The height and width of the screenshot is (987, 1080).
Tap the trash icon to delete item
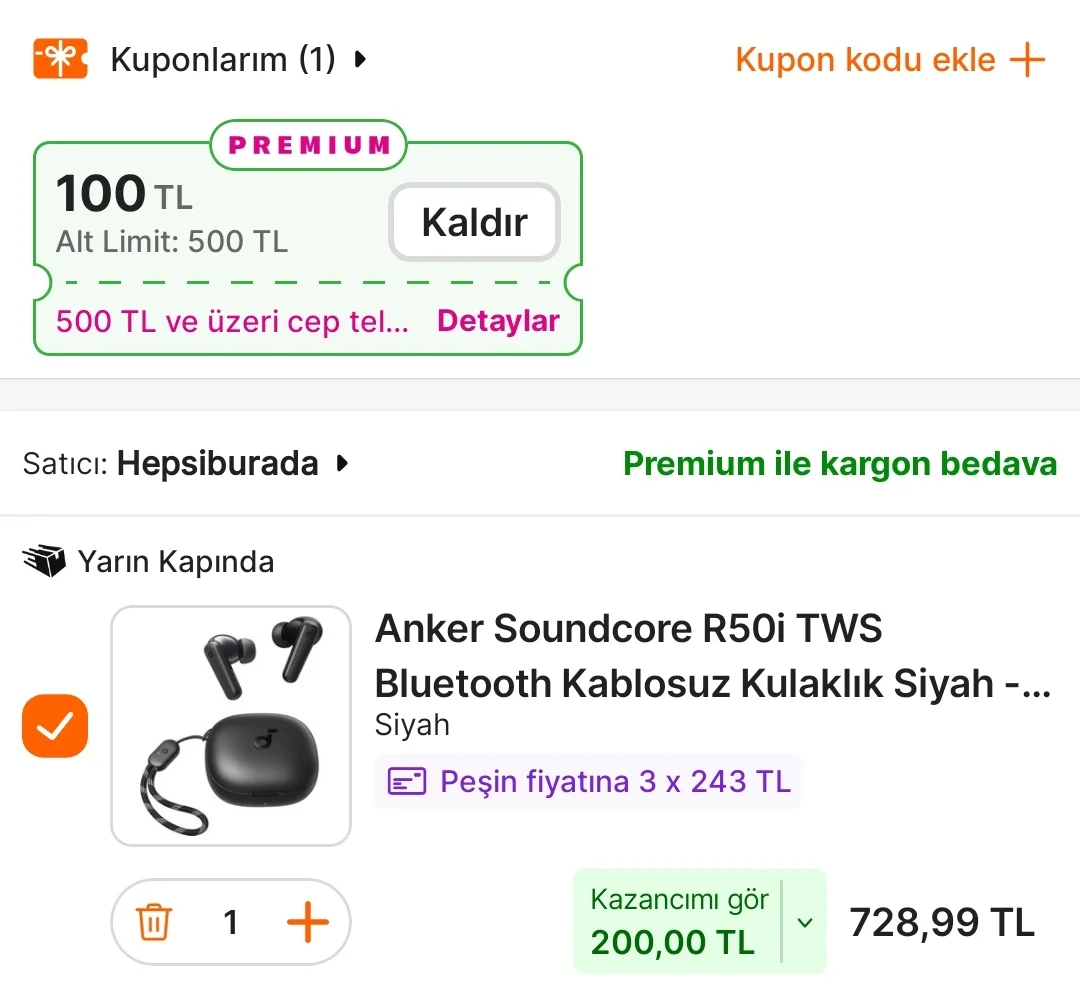coord(154,922)
